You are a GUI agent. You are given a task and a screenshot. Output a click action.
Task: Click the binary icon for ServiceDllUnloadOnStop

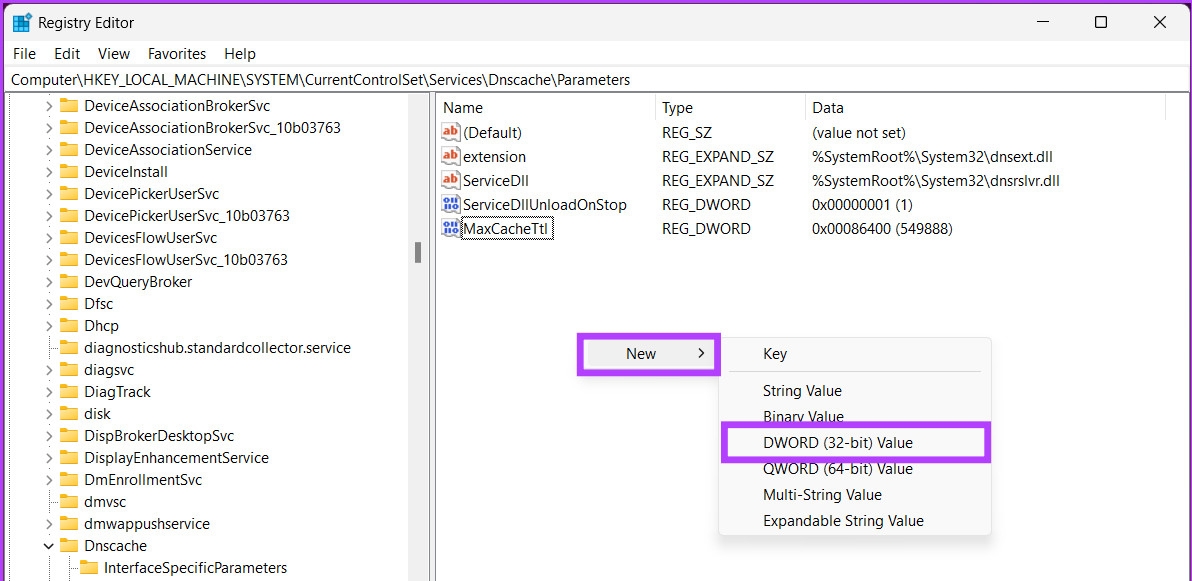click(451, 204)
